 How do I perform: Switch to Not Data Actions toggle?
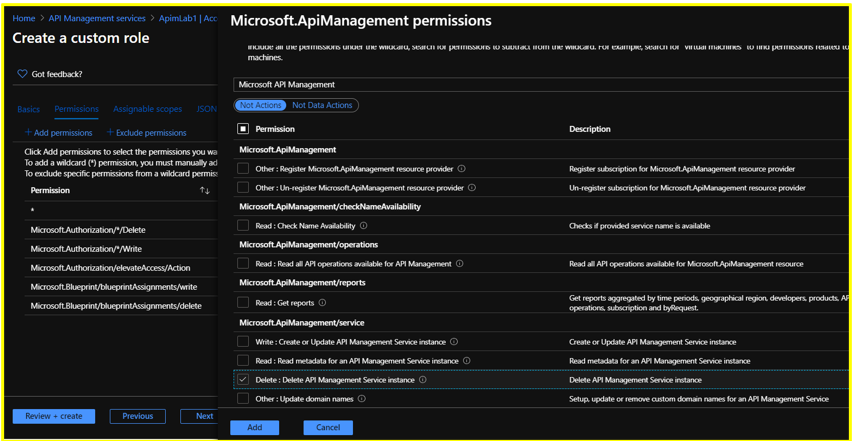(322, 105)
